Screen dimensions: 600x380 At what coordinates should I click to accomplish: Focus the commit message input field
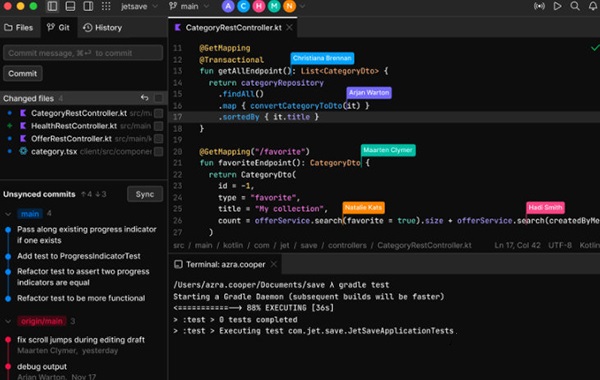pos(83,53)
